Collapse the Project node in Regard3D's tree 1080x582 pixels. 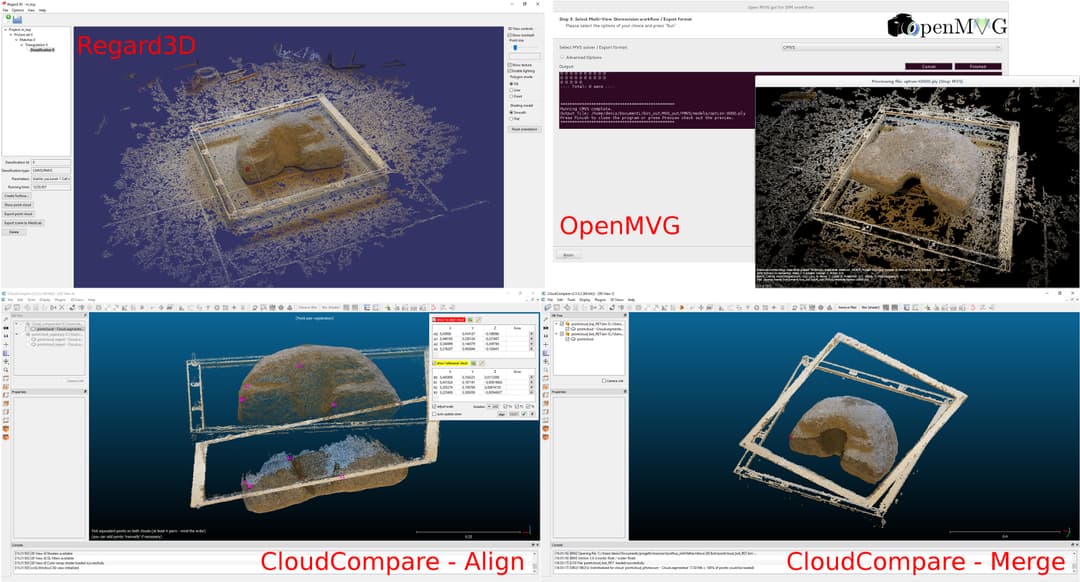5,30
